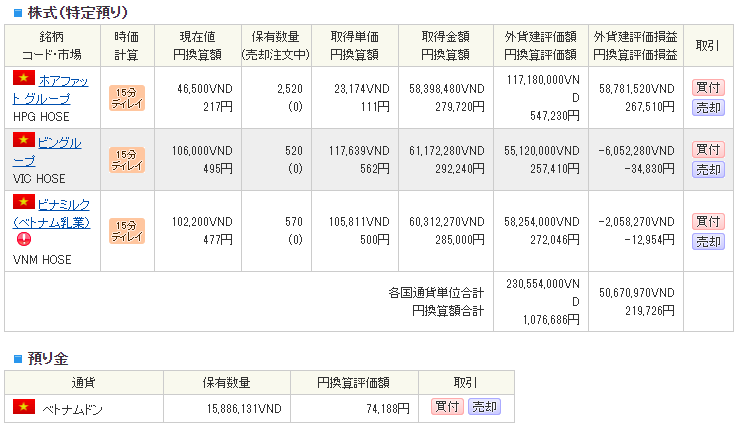The width and height of the screenshot is (740, 432).
Task: Click 売却 button for HPG HOSE
Action: point(708,108)
